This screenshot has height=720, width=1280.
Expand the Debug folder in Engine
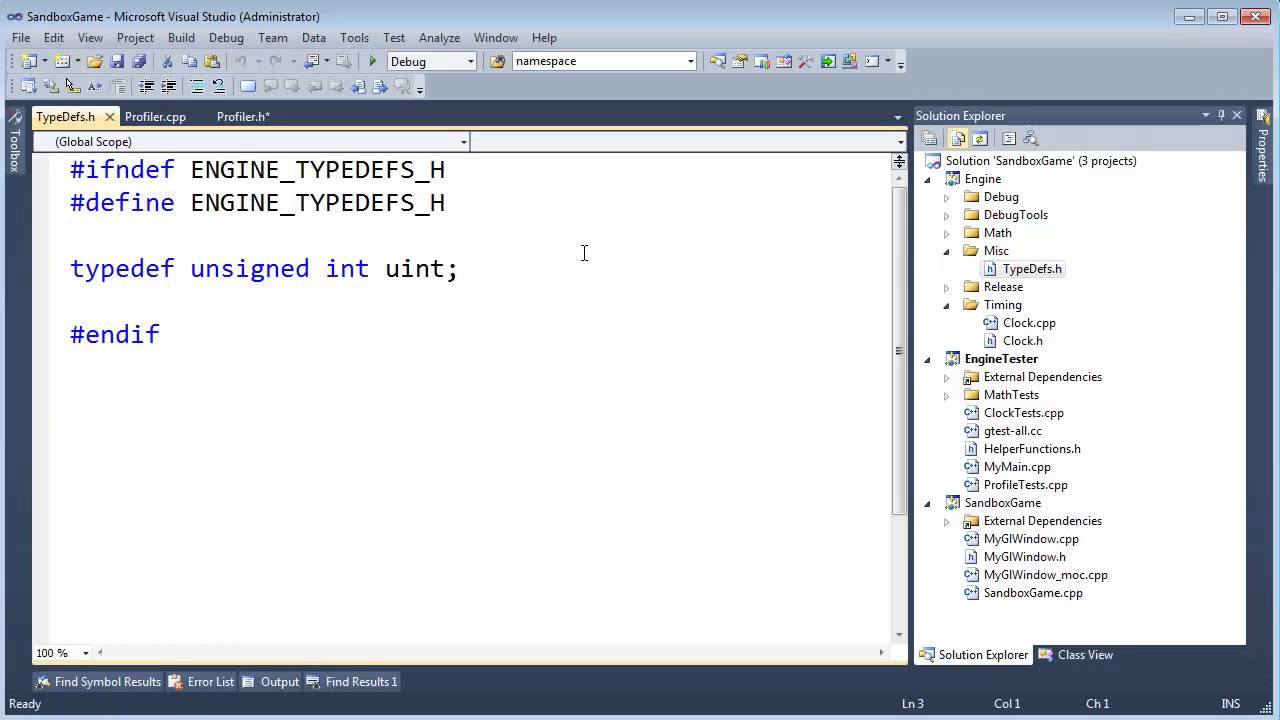pyautogui.click(x=946, y=197)
